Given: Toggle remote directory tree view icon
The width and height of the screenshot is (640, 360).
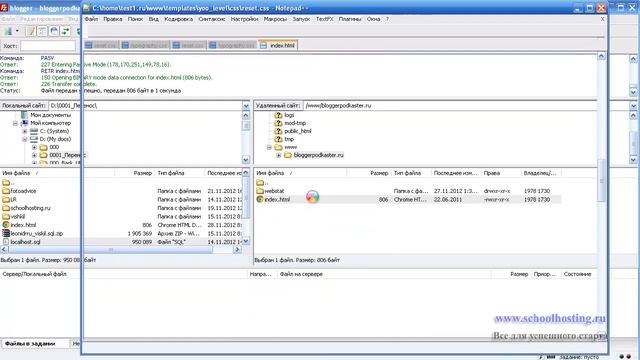Looking at the screenshot, I should point(53,31).
